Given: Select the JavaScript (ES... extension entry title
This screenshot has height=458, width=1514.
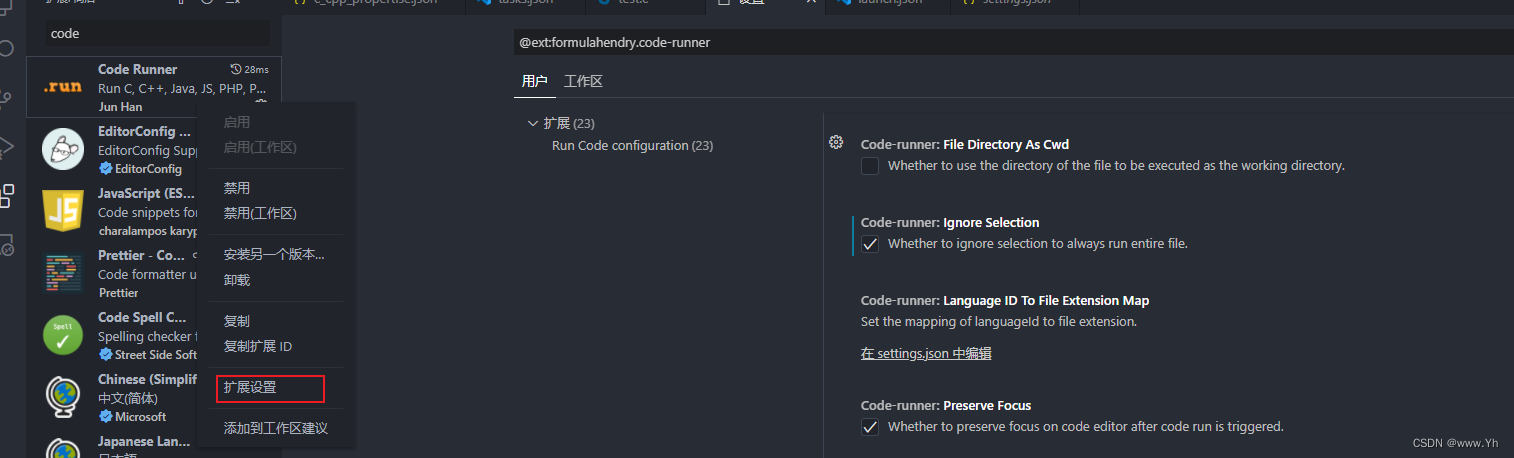Looking at the screenshot, I should pyautogui.click(x=146, y=193).
